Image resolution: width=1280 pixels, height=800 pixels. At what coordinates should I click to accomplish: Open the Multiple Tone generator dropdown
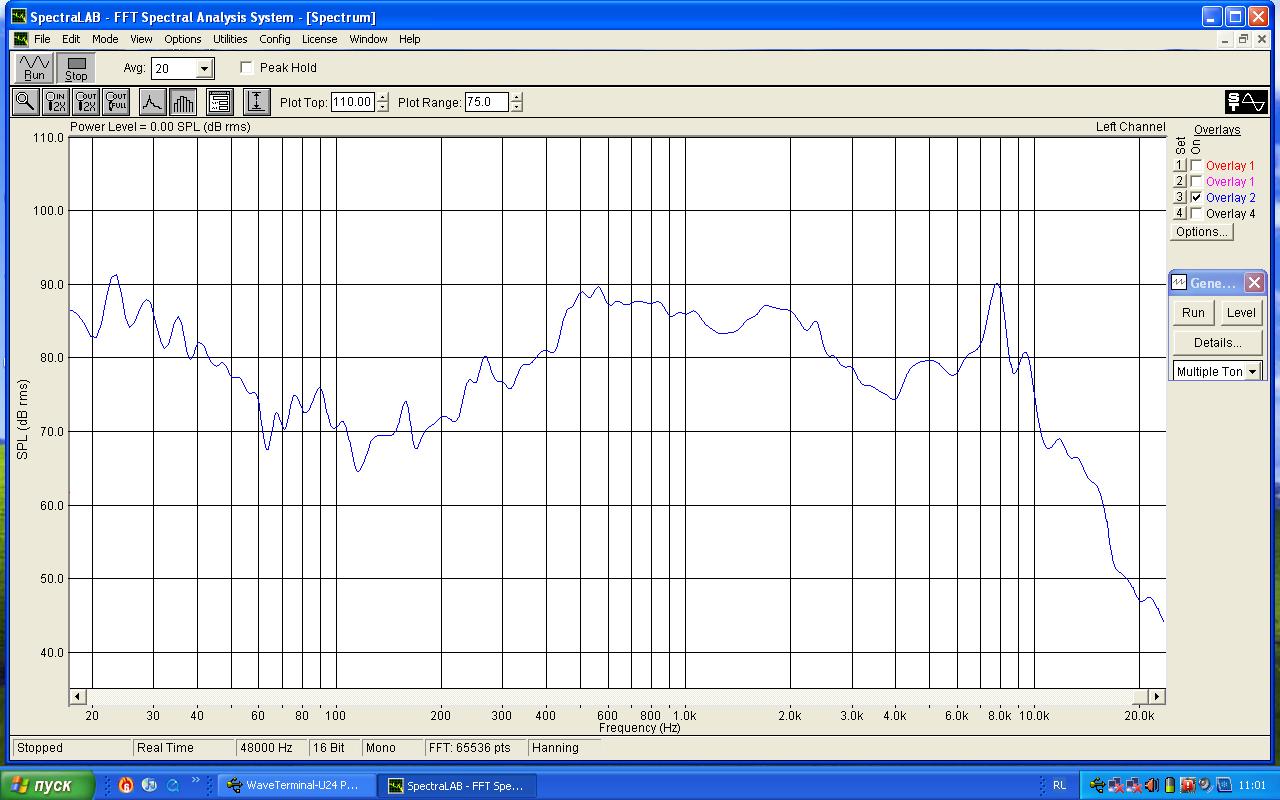[x=1252, y=372]
